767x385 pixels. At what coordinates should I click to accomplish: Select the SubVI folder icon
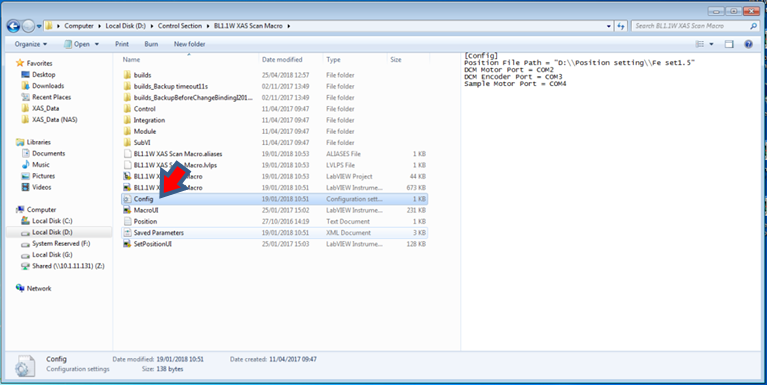pyautogui.click(x=127, y=142)
